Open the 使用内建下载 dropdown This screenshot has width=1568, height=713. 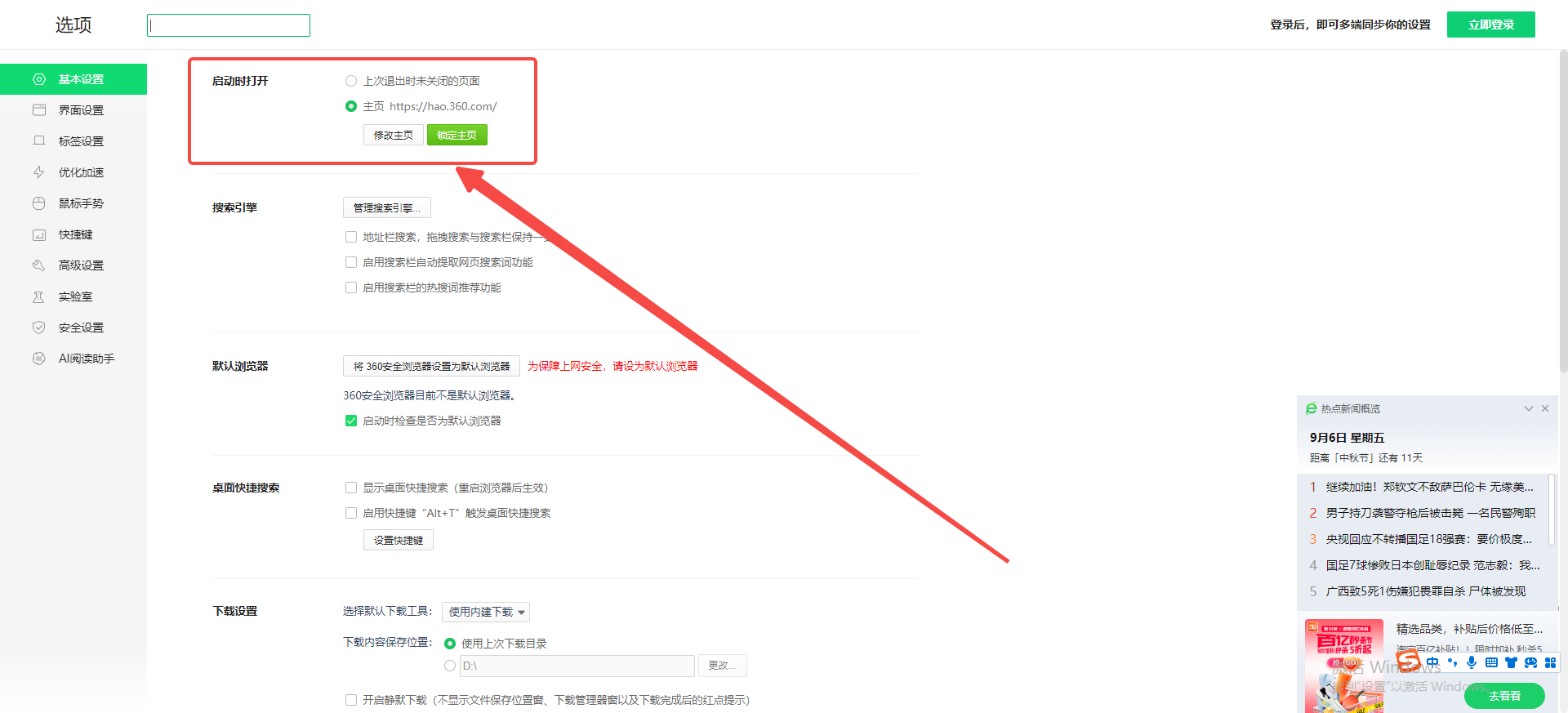(486, 612)
